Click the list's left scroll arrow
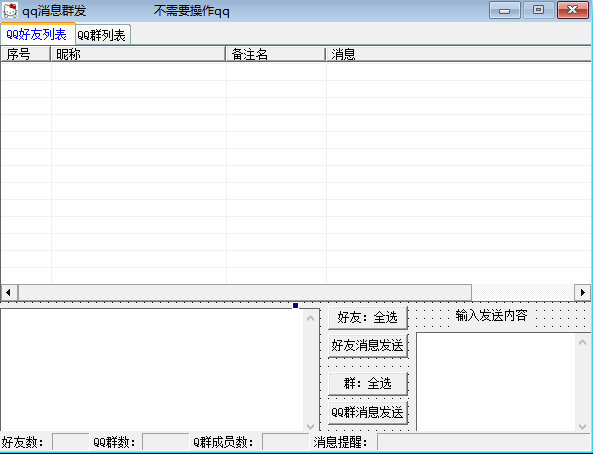This screenshot has height=454, width=593. tap(9, 292)
